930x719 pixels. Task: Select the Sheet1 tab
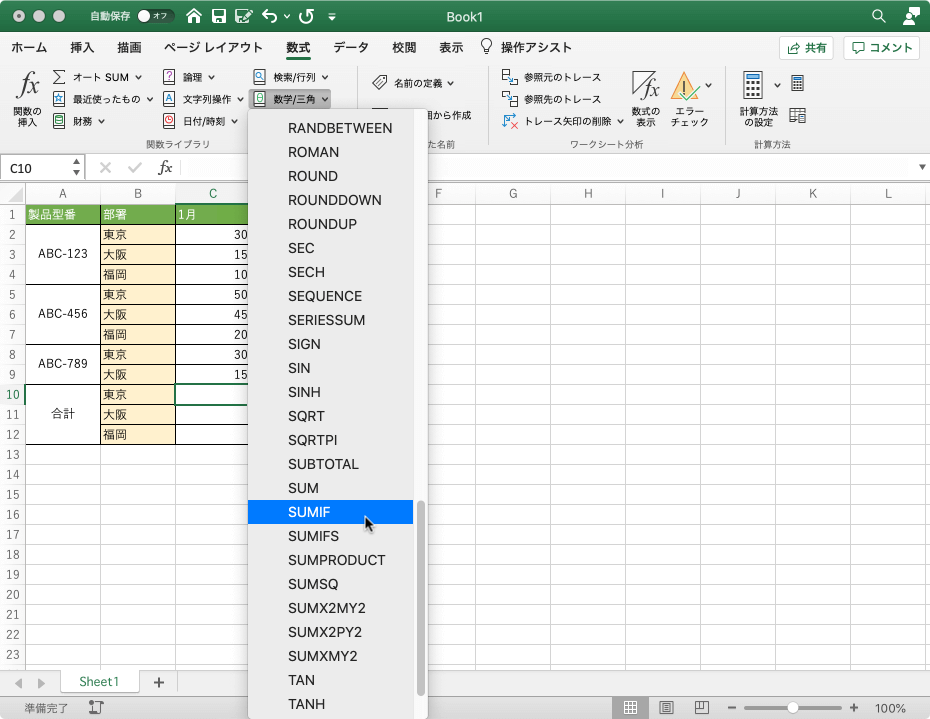99,682
